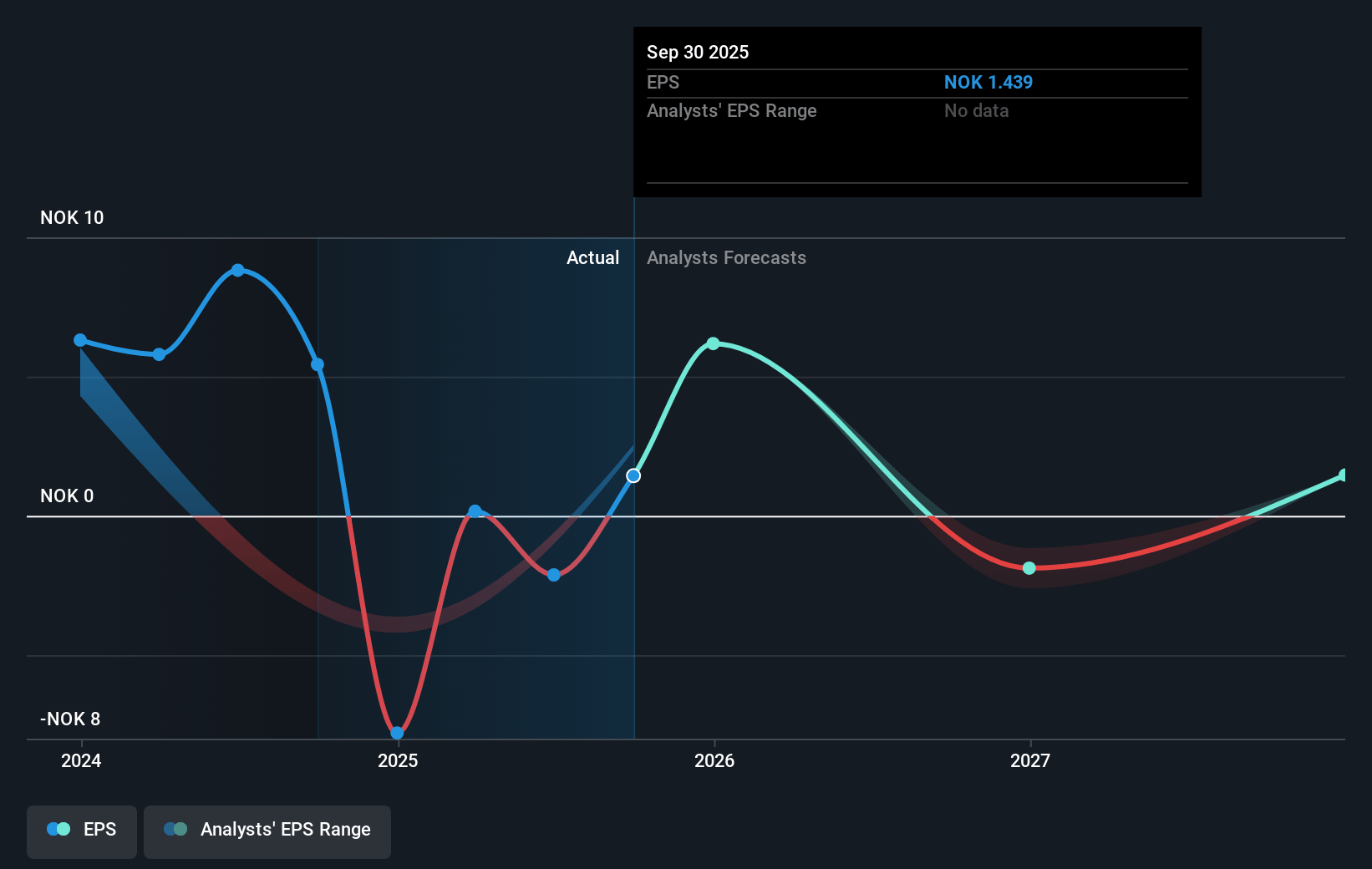The image size is (1372, 869).
Task: Click the EPS legend color dots icon
Action: coord(58,830)
